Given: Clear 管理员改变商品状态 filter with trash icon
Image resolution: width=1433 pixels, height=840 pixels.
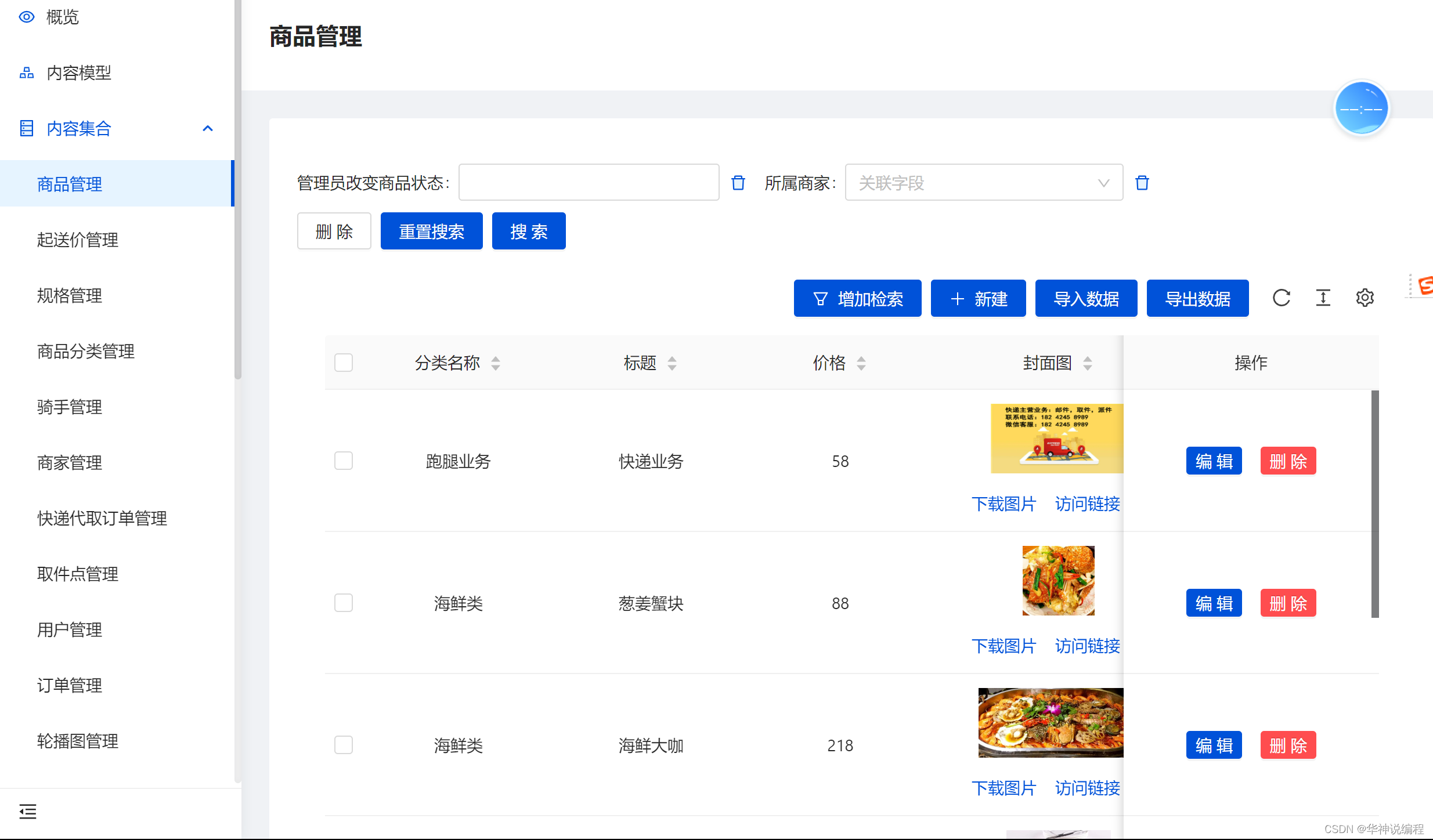Looking at the screenshot, I should (738, 183).
